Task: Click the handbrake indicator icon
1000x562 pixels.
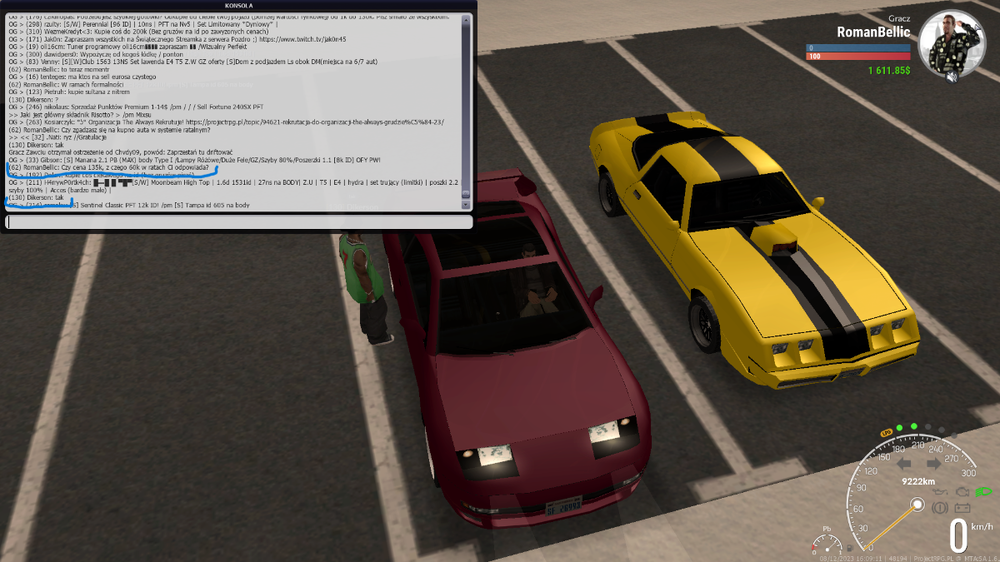Action: 940,508
